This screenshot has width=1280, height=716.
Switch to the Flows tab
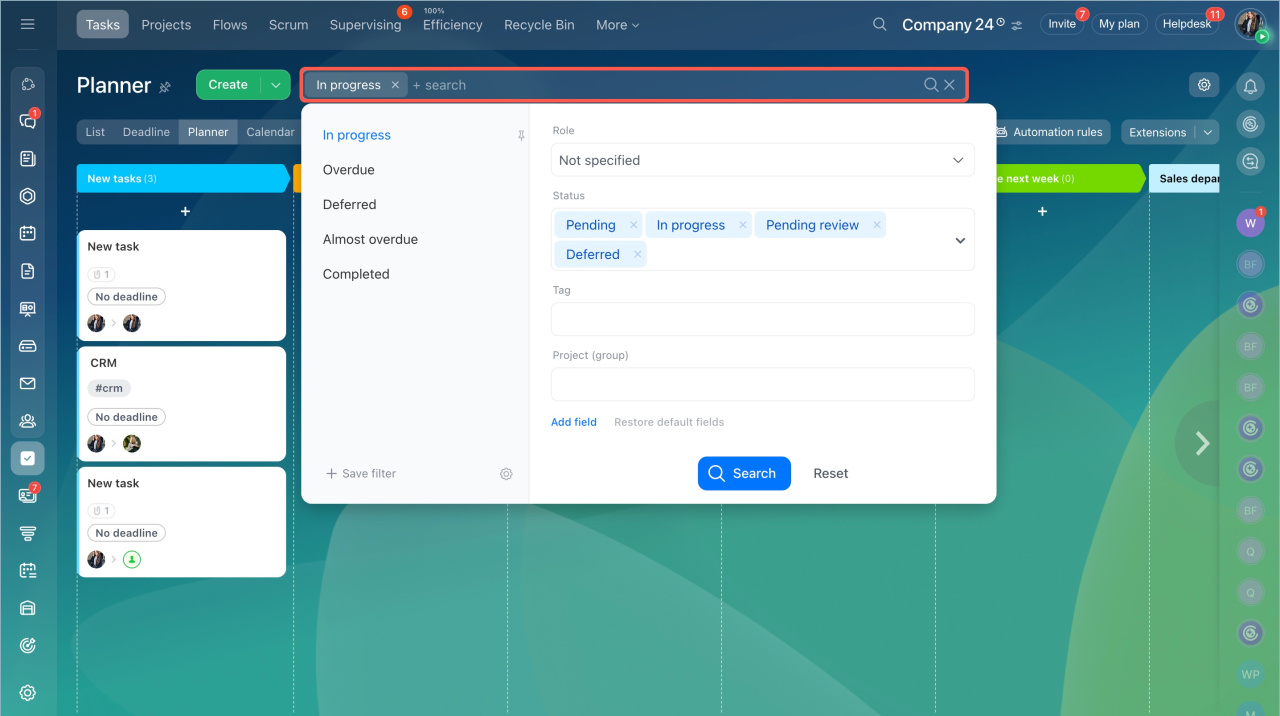(x=230, y=25)
